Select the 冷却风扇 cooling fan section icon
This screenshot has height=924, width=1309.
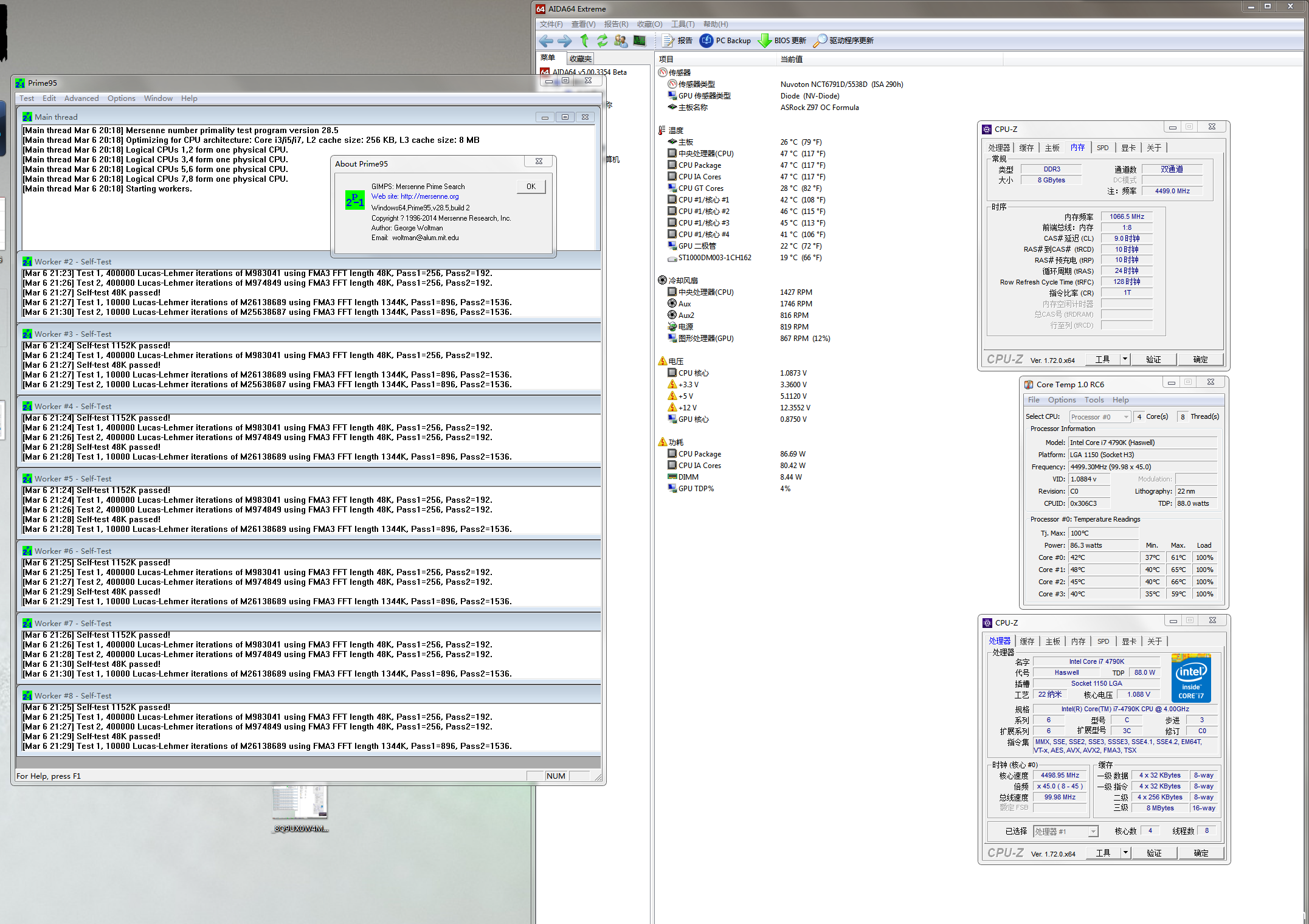pyautogui.click(x=663, y=280)
